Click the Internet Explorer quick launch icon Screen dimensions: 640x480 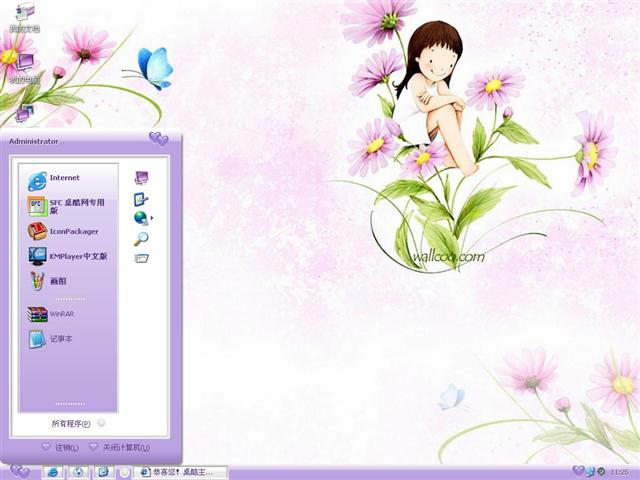tap(51, 471)
